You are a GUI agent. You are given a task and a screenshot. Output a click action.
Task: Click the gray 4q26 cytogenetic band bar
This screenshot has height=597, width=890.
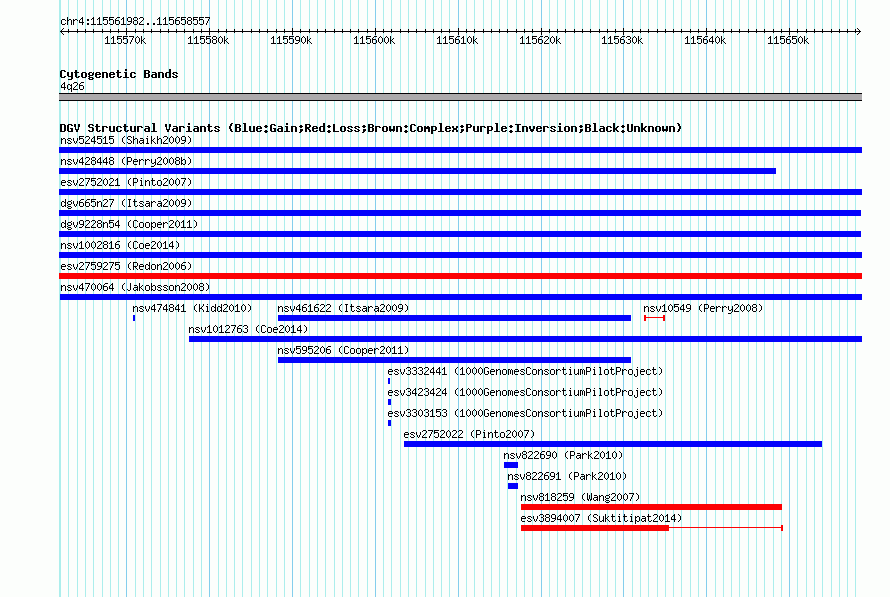click(460, 97)
